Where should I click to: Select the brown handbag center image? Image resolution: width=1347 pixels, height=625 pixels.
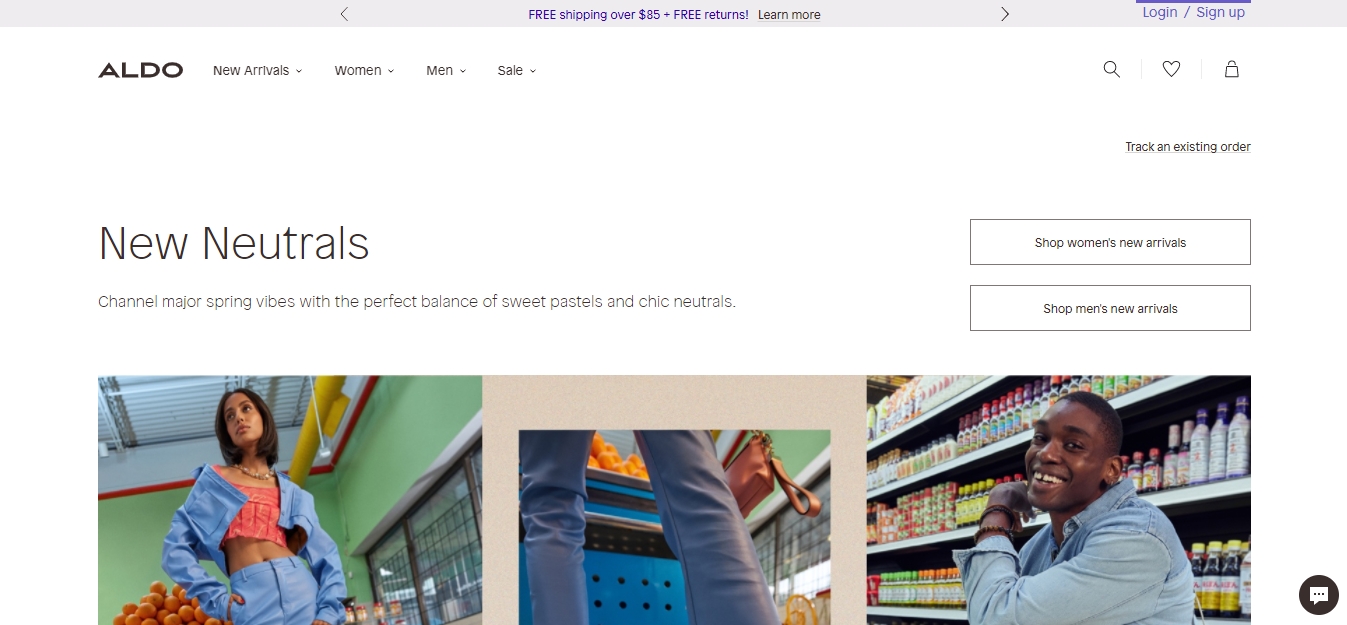674,500
